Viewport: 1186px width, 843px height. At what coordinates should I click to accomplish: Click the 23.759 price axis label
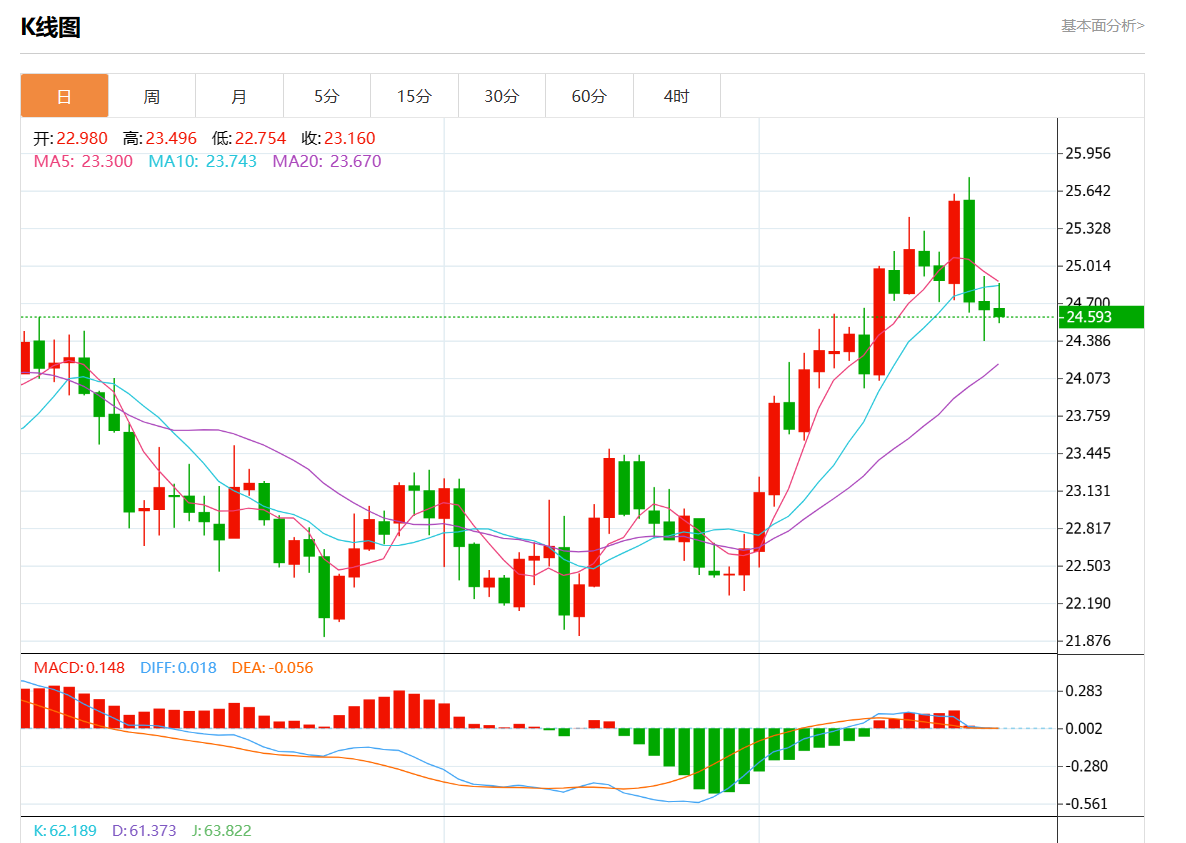[1088, 416]
